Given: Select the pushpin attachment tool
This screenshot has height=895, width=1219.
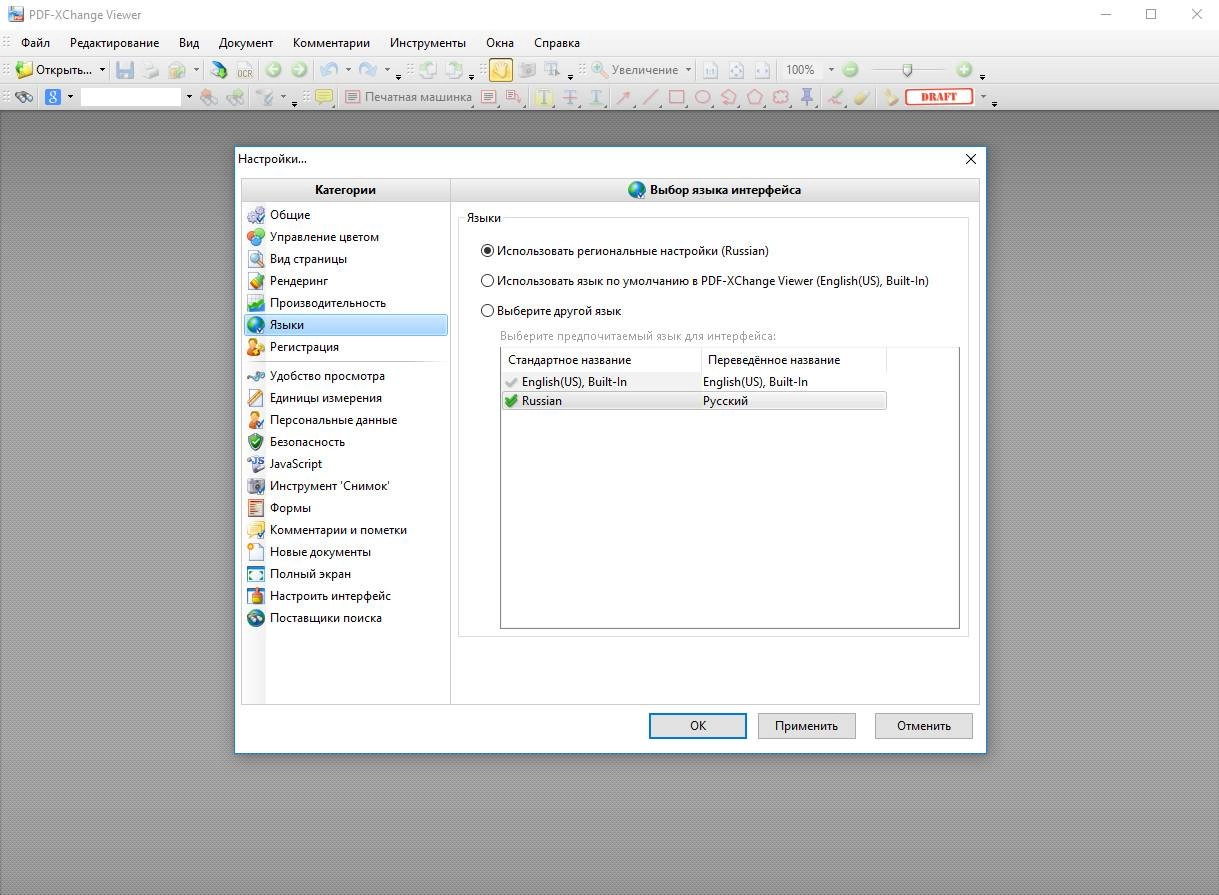Looking at the screenshot, I should tap(807, 97).
